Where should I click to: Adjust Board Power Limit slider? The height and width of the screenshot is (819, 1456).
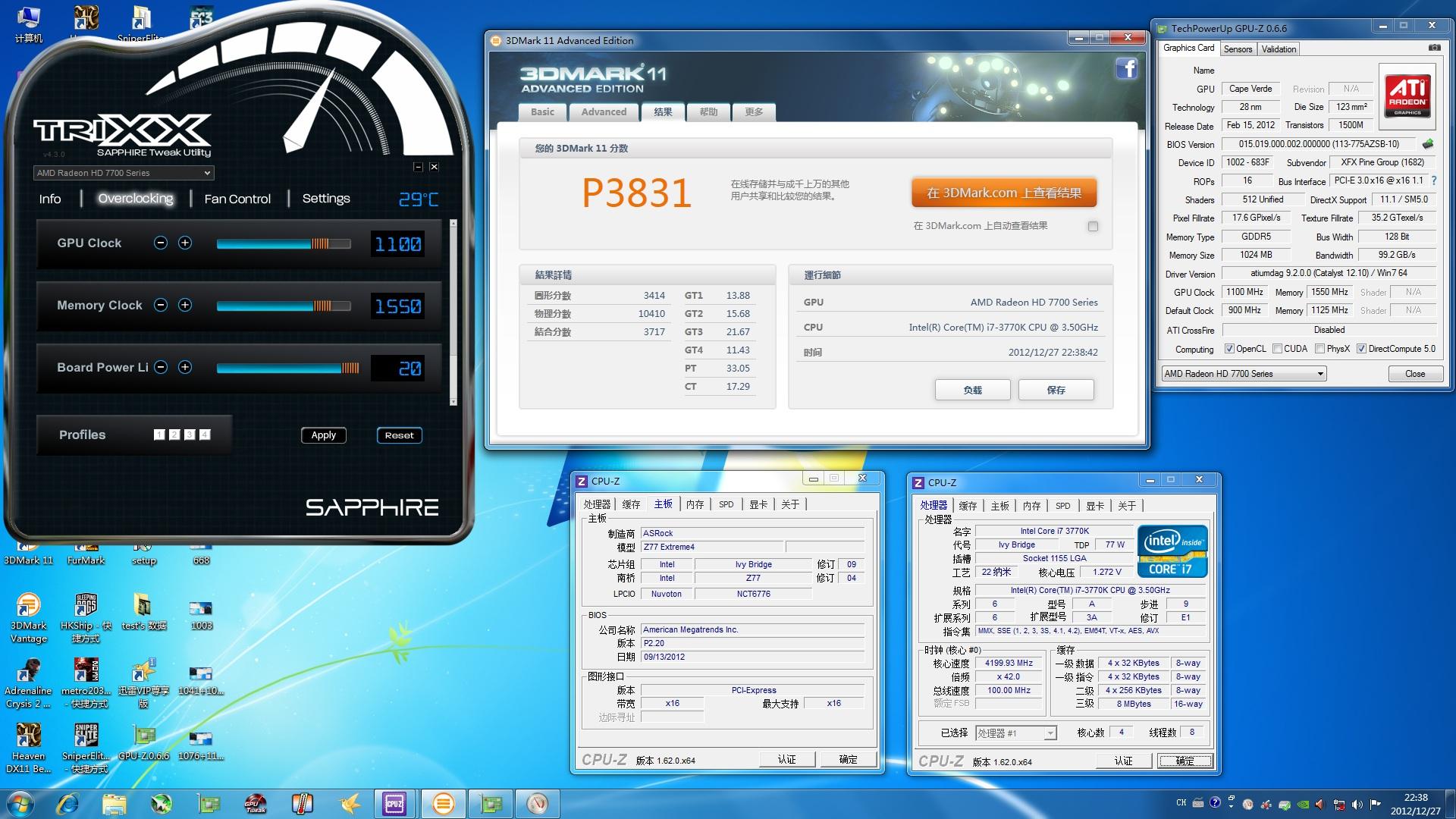pyautogui.click(x=288, y=368)
